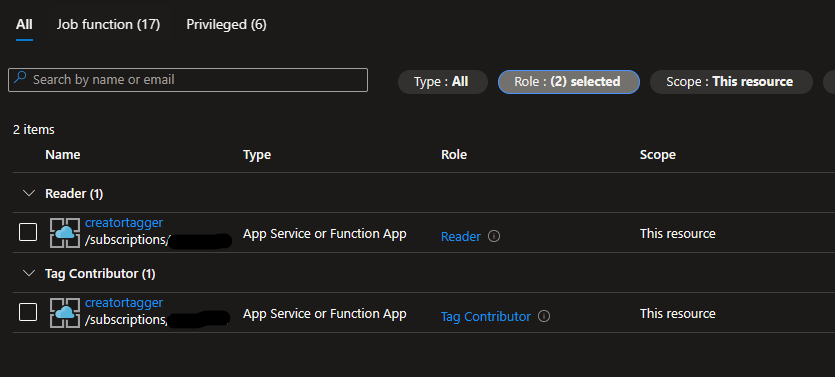Click the Name column header
The width and height of the screenshot is (835, 377).
click(x=63, y=155)
